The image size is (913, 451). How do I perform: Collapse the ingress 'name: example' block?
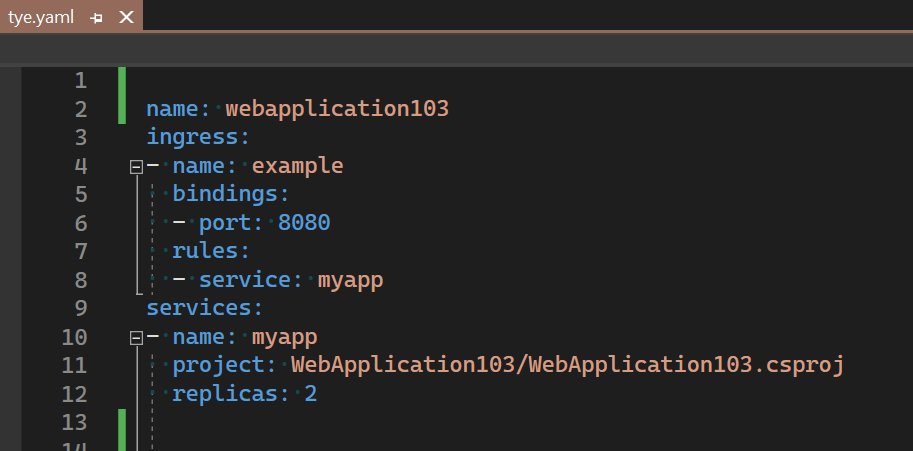(x=136, y=168)
